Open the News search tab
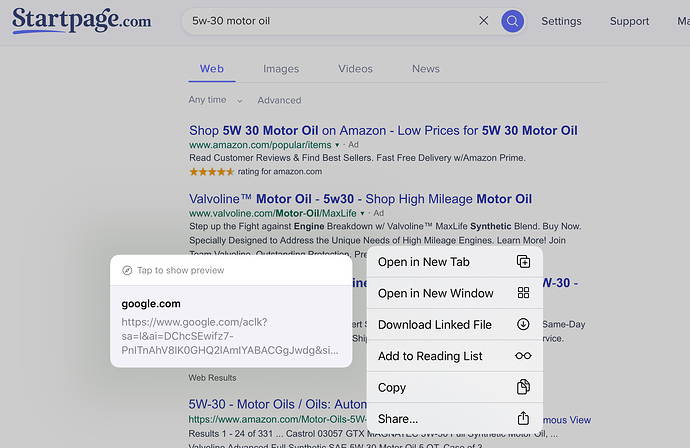690x448 pixels. pos(425,69)
